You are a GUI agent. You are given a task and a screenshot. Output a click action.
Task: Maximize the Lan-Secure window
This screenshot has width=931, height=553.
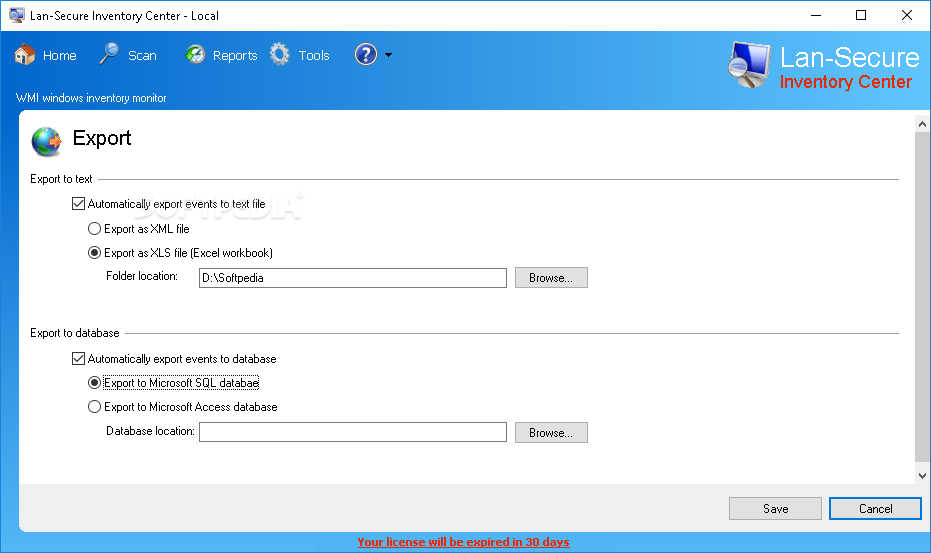[x=861, y=15]
